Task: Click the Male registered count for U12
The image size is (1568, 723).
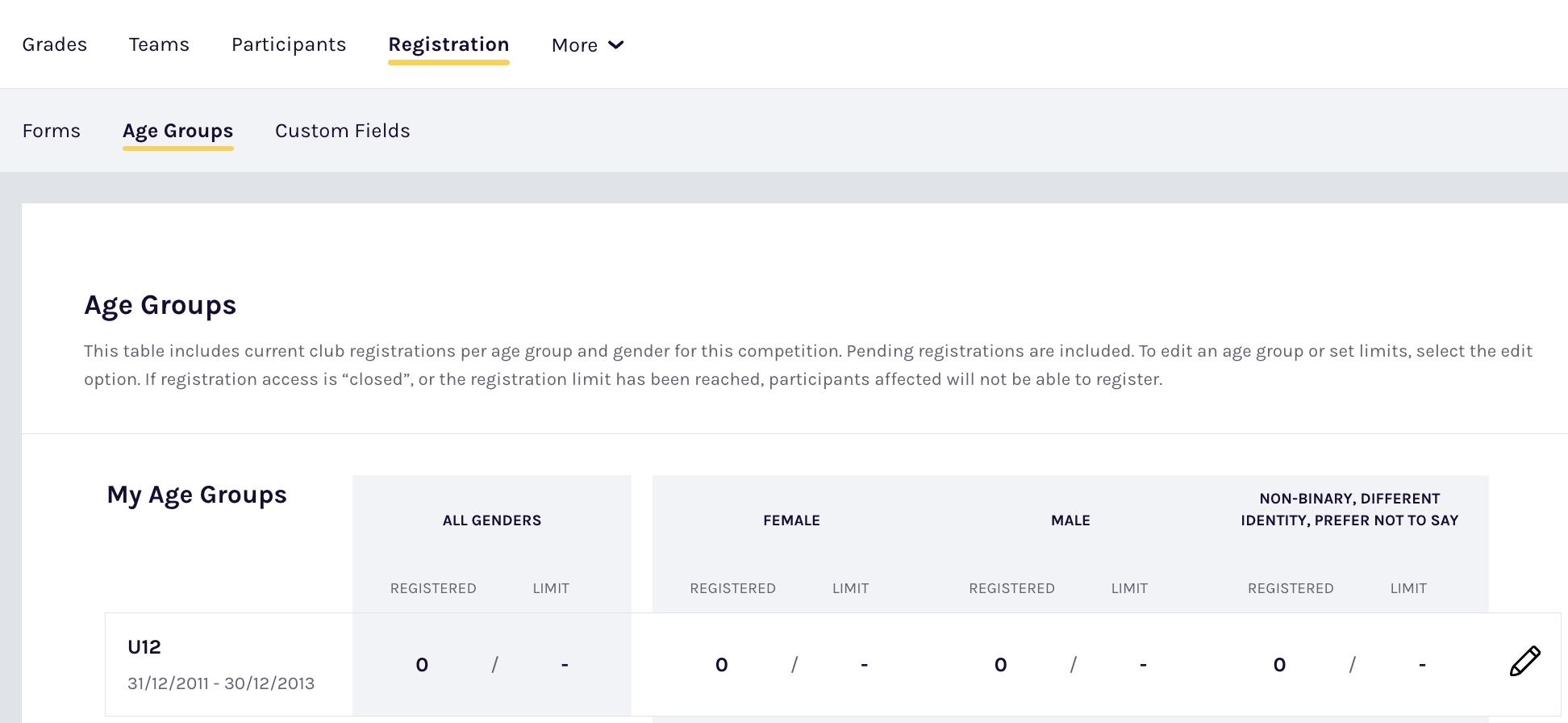Action: [1000, 665]
